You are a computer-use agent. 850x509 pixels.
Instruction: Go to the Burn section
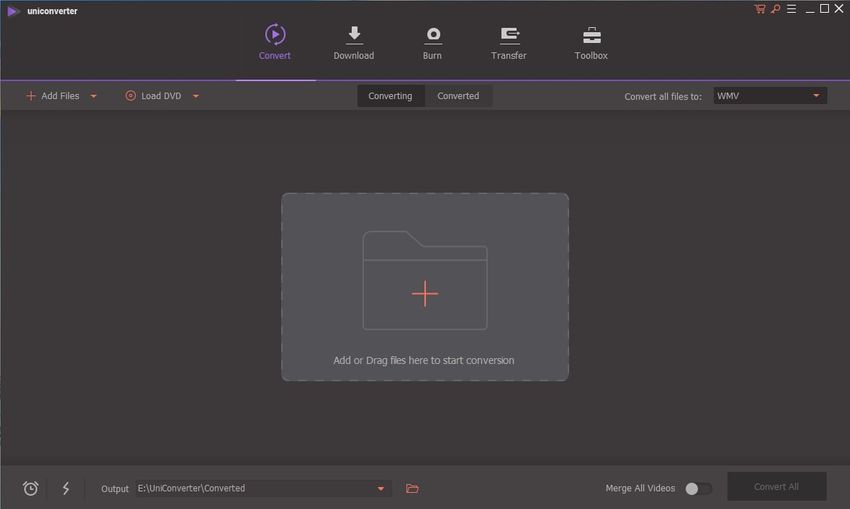tap(432, 43)
